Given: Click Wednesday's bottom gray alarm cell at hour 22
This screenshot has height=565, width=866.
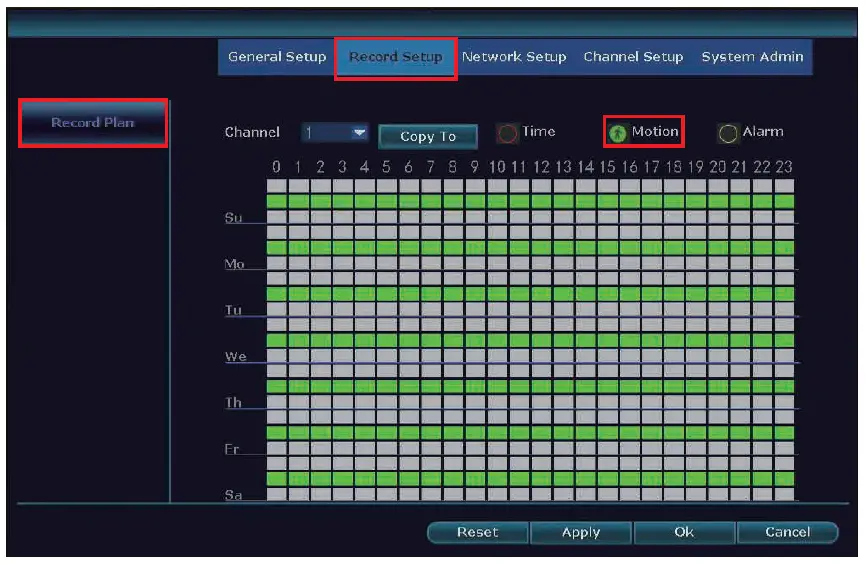Looking at the screenshot, I should [x=763, y=356].
